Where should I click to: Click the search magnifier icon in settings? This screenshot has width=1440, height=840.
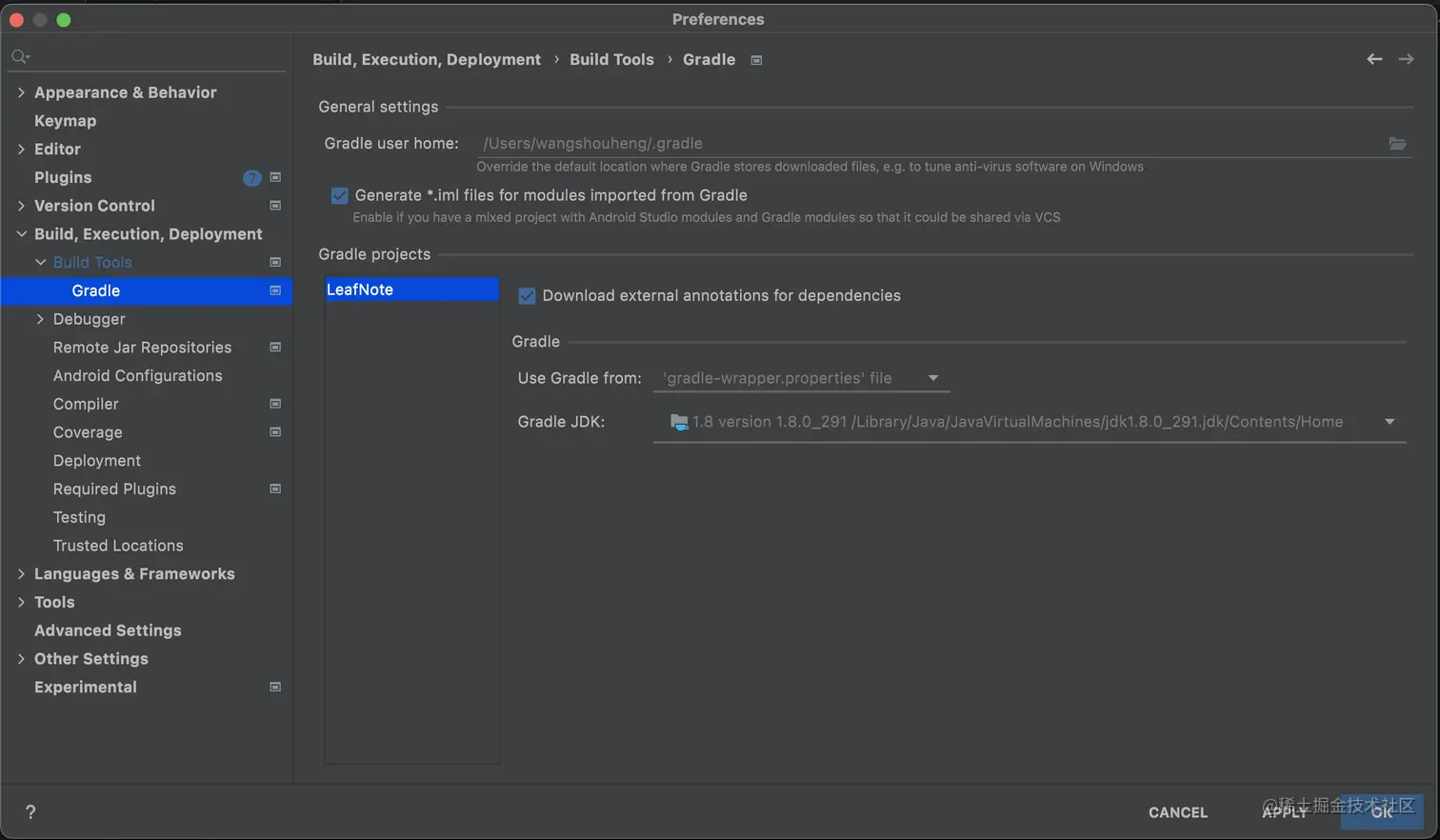pos(20,57)
